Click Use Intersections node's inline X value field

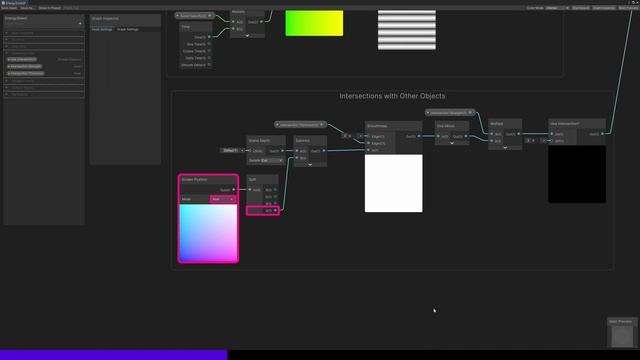click(x=532, y=140)
